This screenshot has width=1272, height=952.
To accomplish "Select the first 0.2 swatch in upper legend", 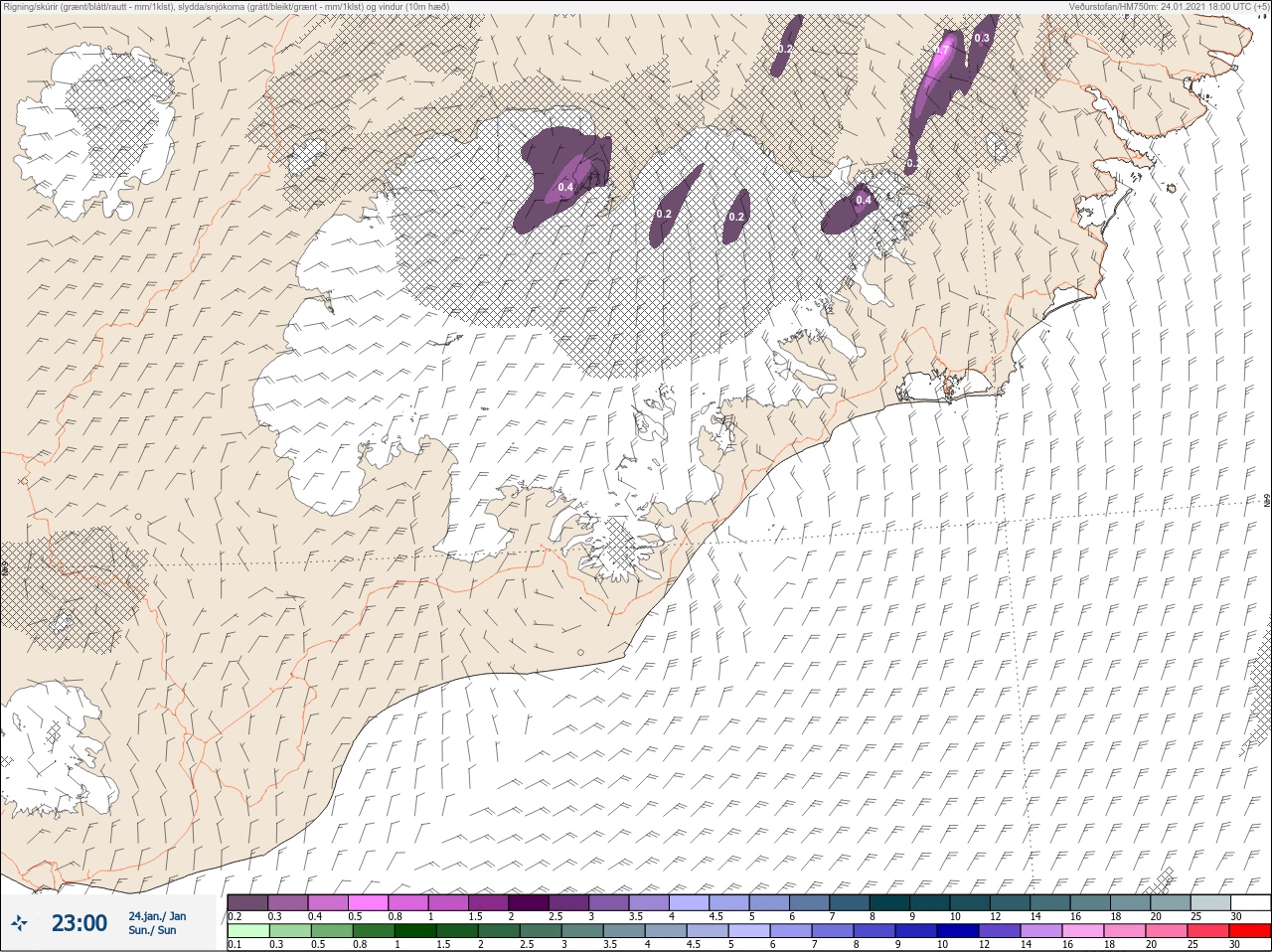I will click(247, 902).
